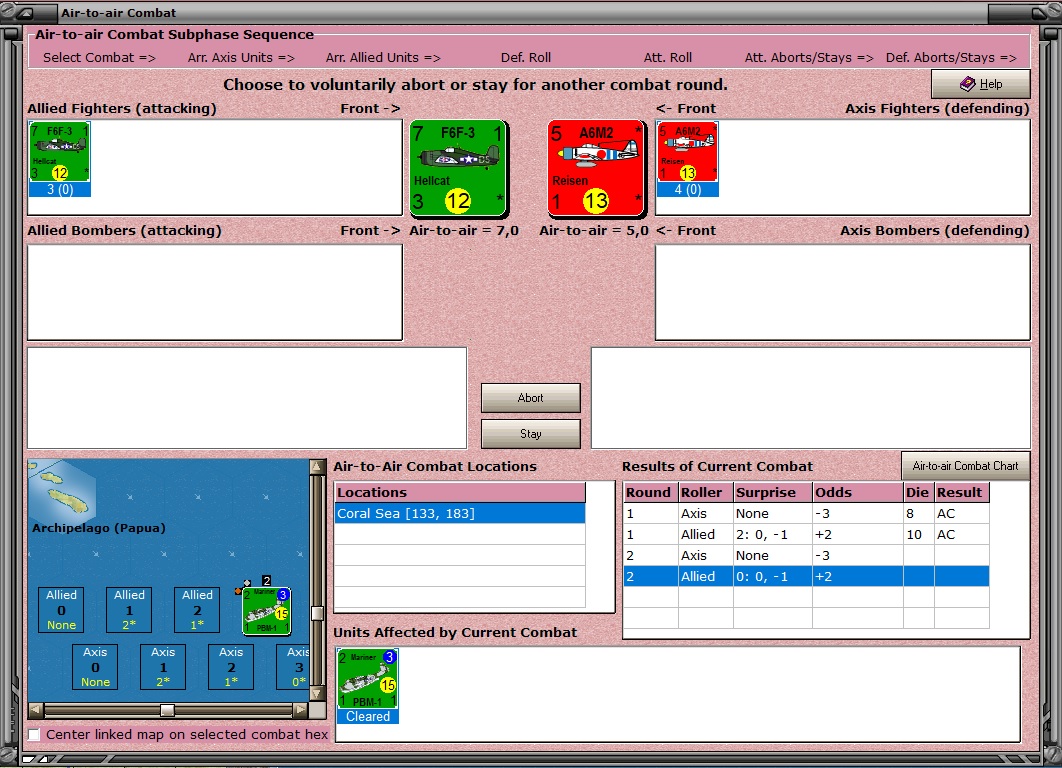The width and height of the screenshot is (1062, 768).
Task: Click the 4 (0) label under Reisen counter
Action: tap(687, 190)
